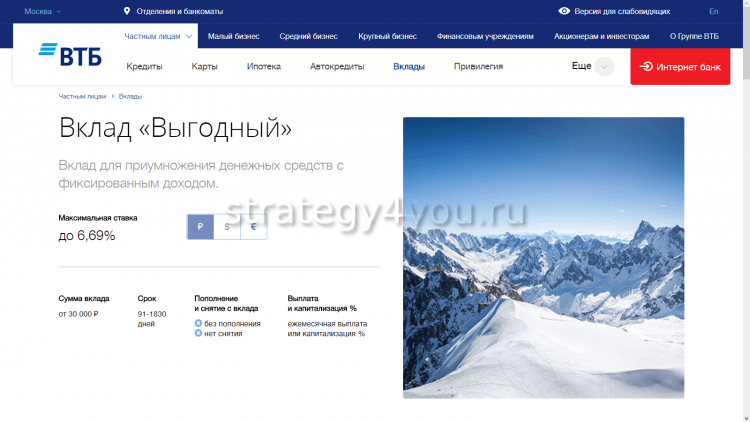750x422 pixels.
Task: Click the info icon next to без пополнения
Action: [198, 323]
